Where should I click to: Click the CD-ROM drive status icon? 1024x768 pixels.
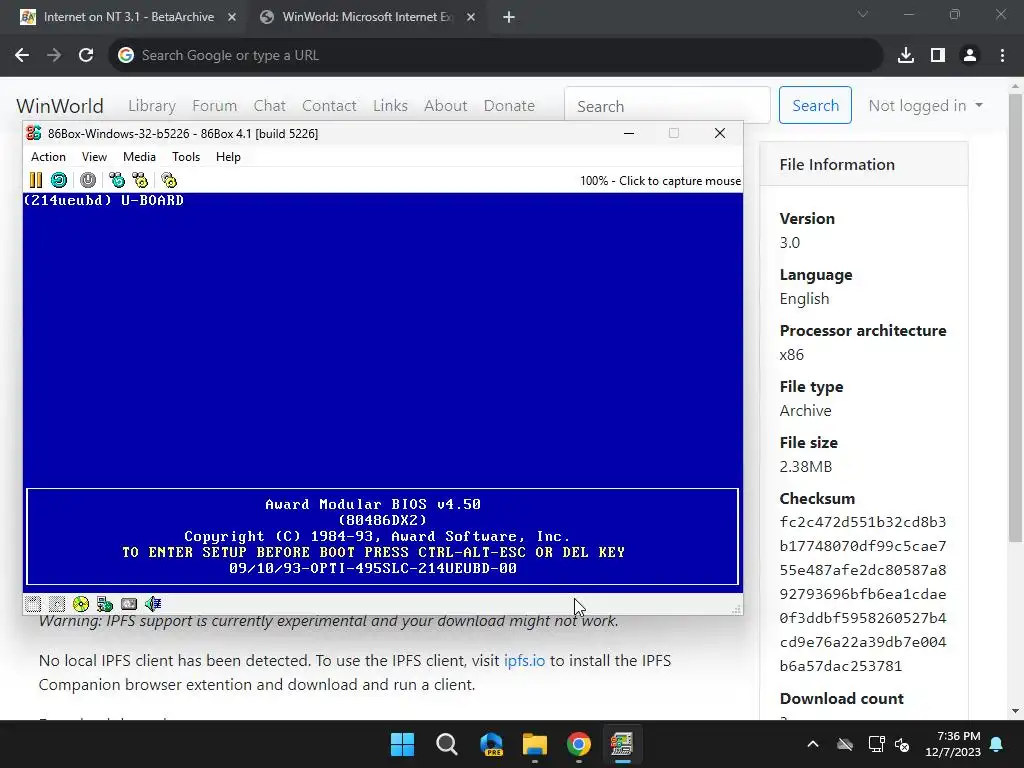(x=81, y=604)
